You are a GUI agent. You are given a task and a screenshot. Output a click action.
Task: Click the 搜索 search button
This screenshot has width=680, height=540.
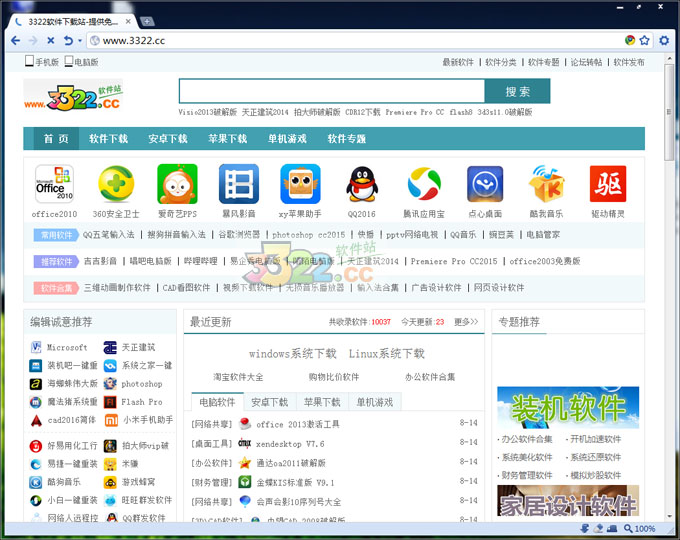tap(517, 91)
